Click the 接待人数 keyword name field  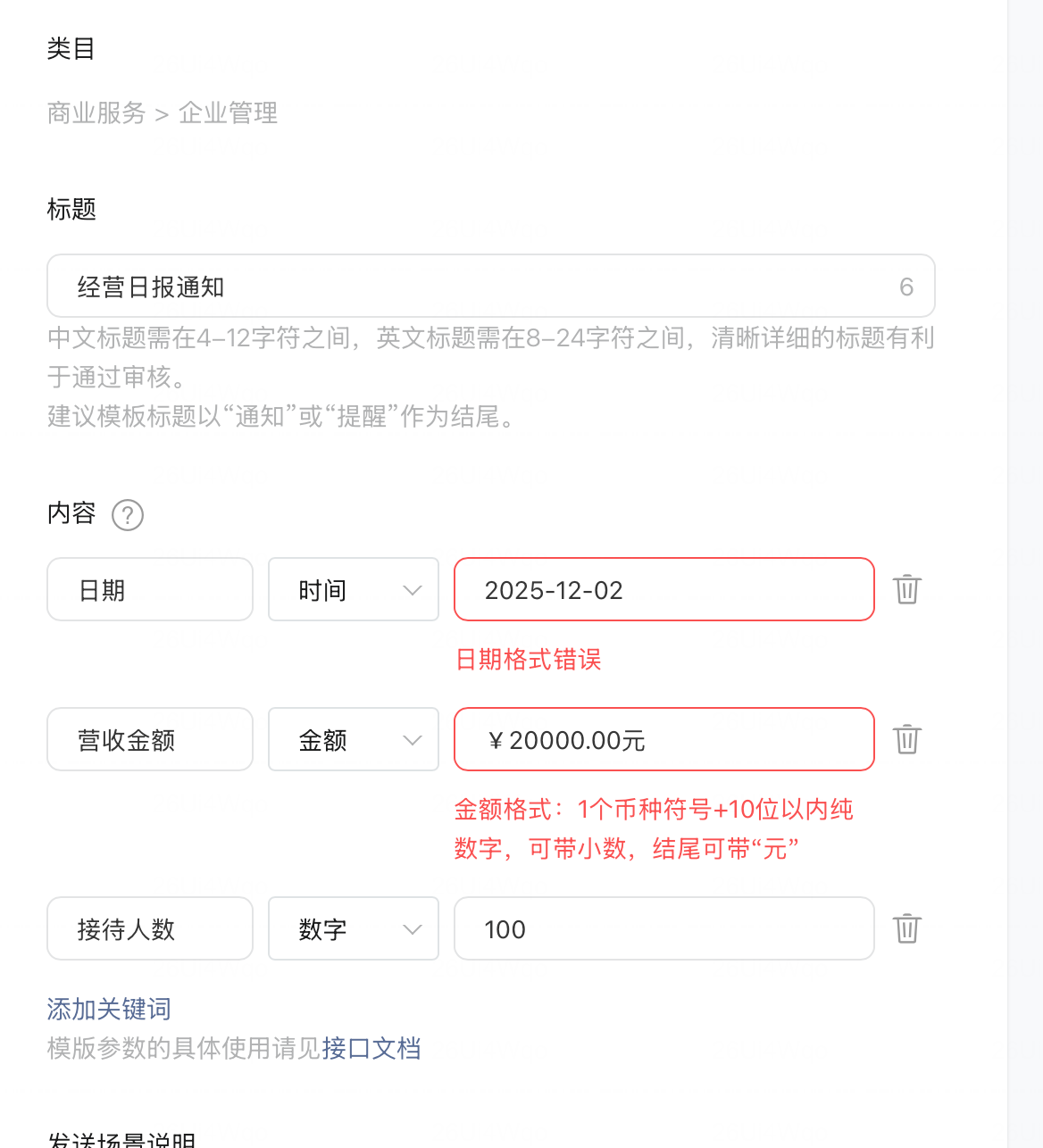(150, 928)
